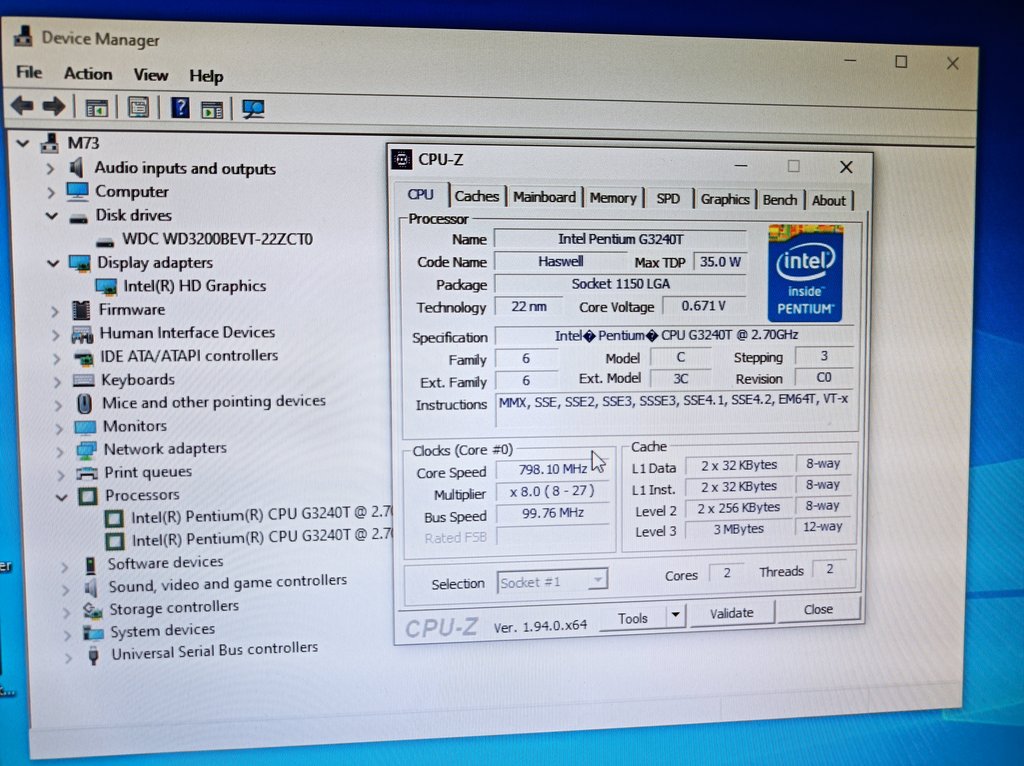Viewport: 1024px width, 766px height.
Task: Click the Network adapters icon
Action: [x=86, y=450]
